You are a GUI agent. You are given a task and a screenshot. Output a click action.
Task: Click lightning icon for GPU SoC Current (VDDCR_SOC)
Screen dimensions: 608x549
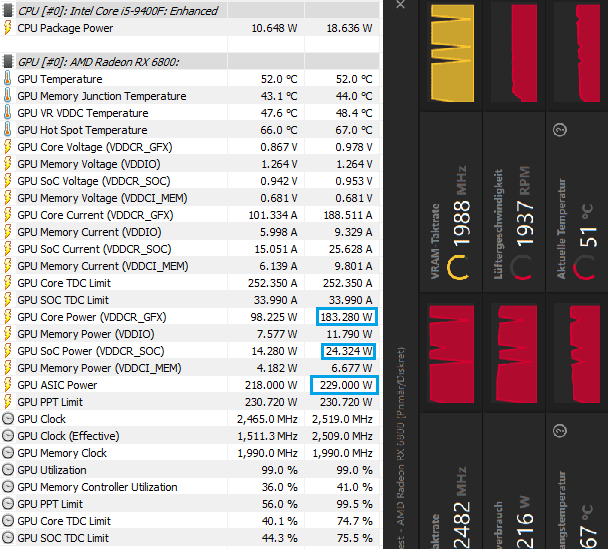[x=7, y=249]
